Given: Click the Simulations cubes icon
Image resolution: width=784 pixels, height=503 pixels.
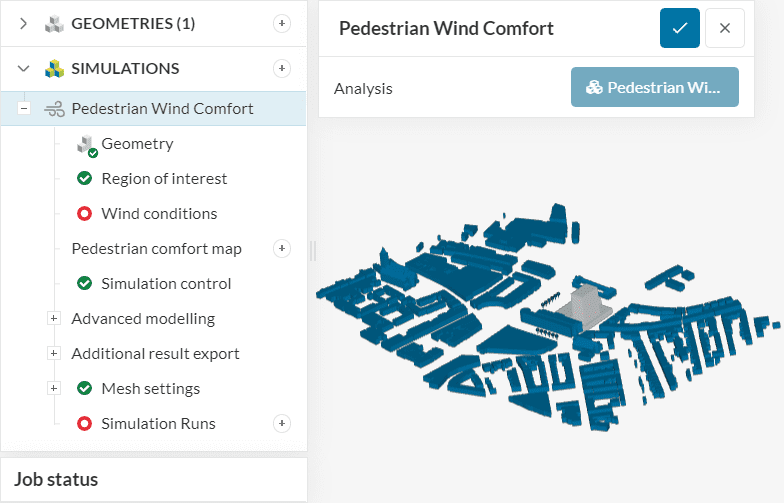Looking at the screenshot, I should point(54,69).
